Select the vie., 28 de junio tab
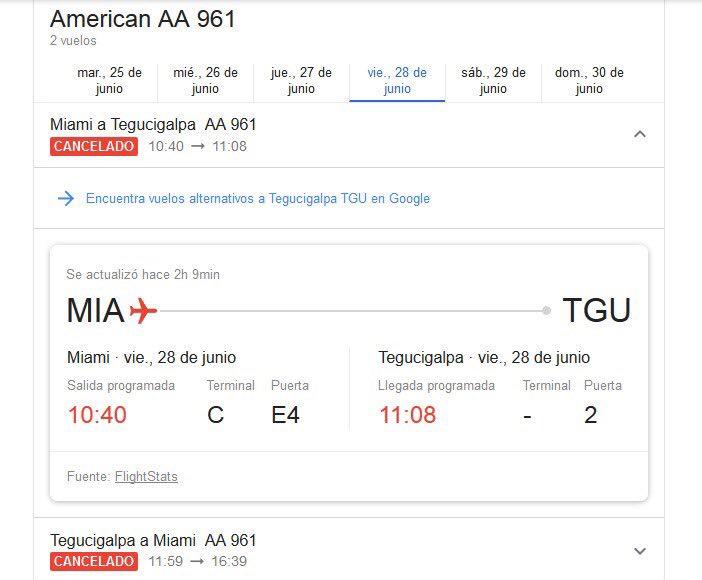Screen dimensions: 702x580 (397, 81)
